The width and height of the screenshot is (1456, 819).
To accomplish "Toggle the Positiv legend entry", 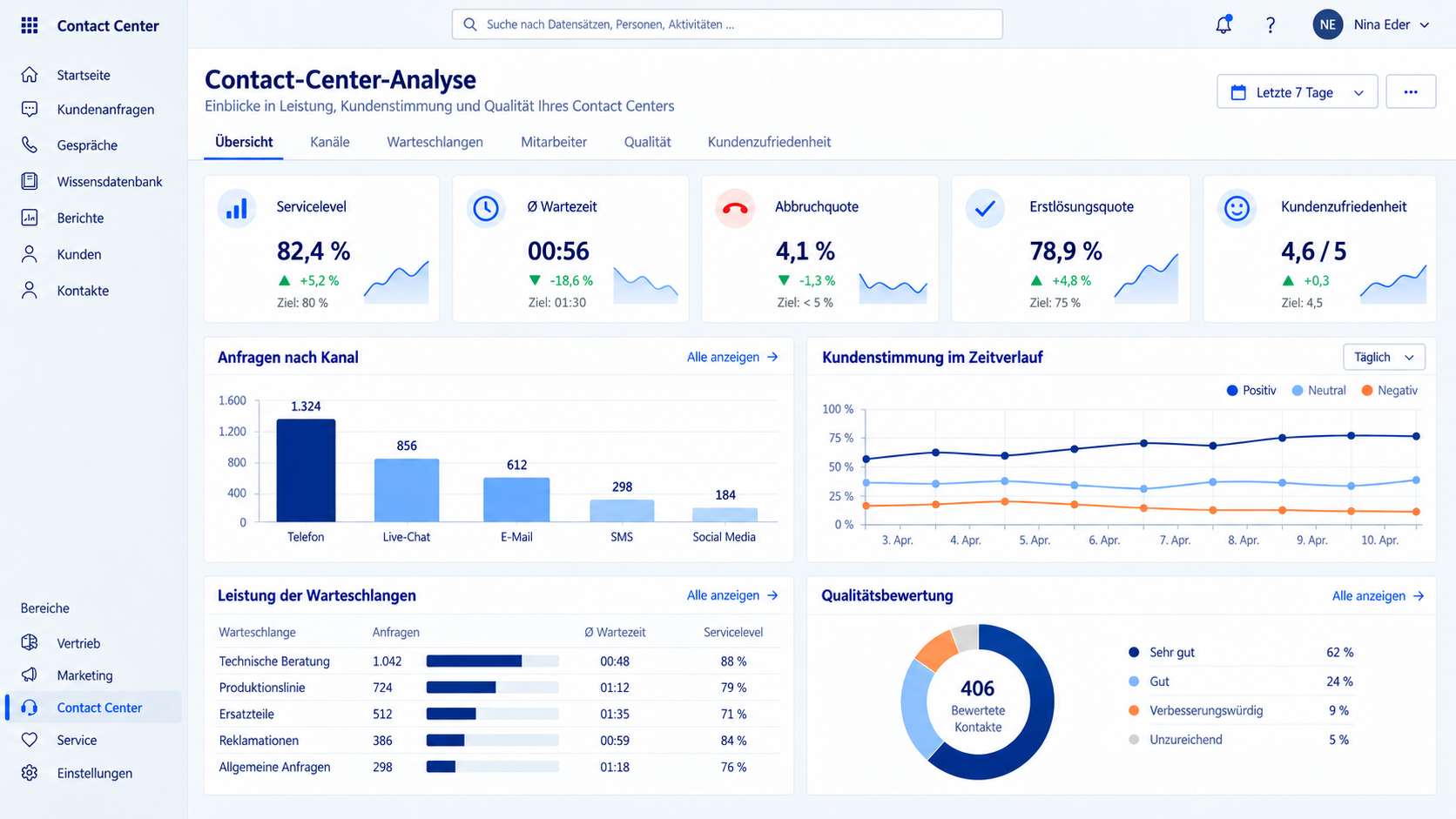I will [x=1250, y=391].
